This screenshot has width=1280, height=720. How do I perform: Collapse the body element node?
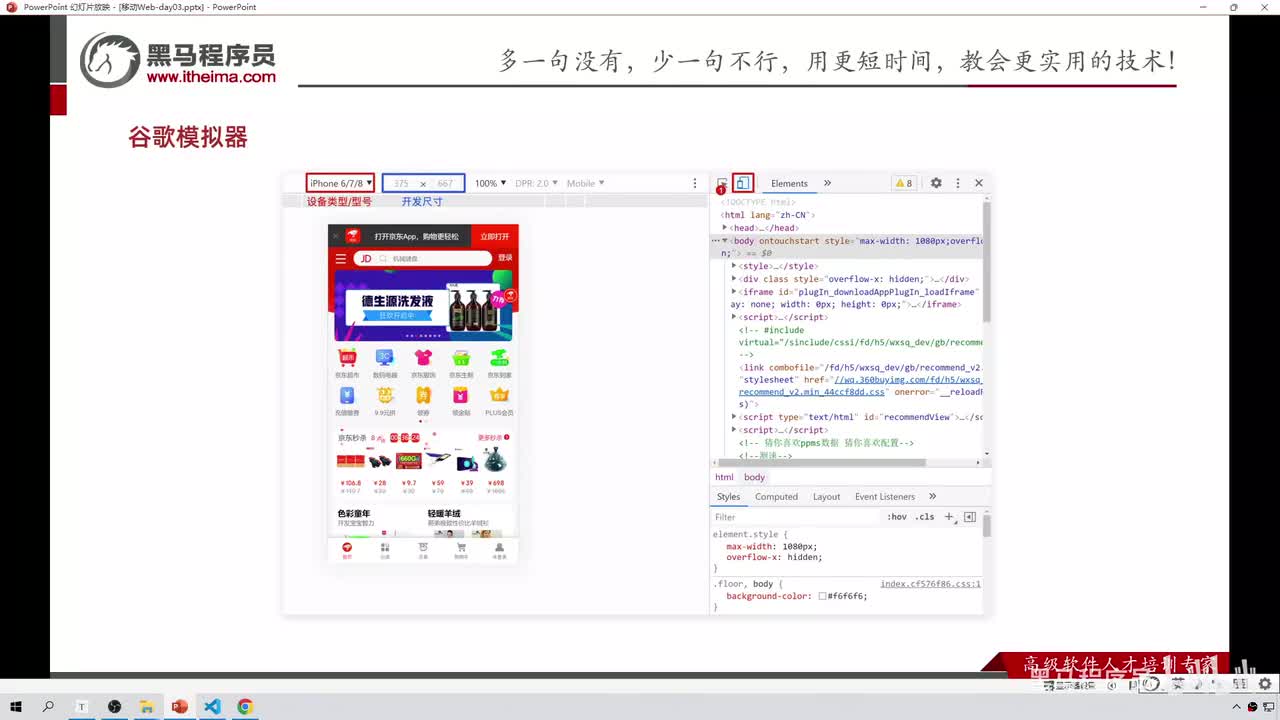725,241
